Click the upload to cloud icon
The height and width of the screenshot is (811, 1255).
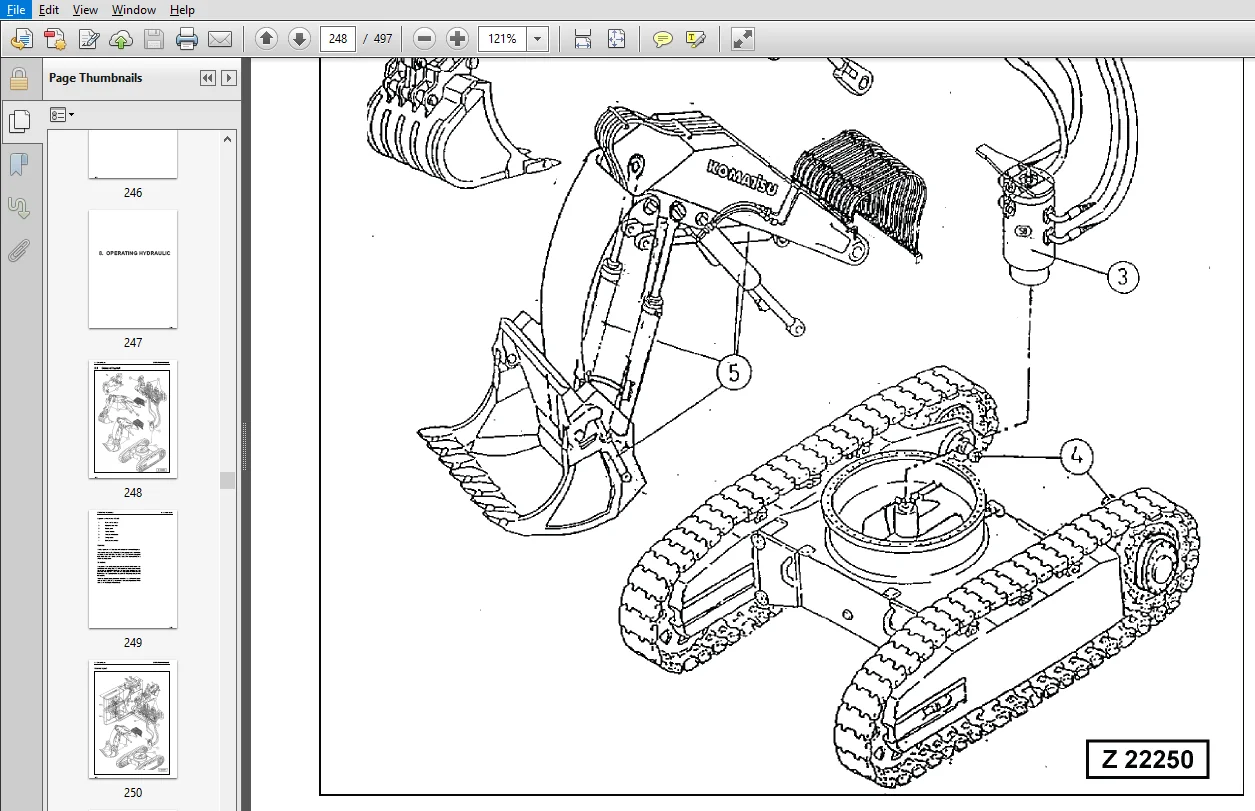[x=121, y=39]
